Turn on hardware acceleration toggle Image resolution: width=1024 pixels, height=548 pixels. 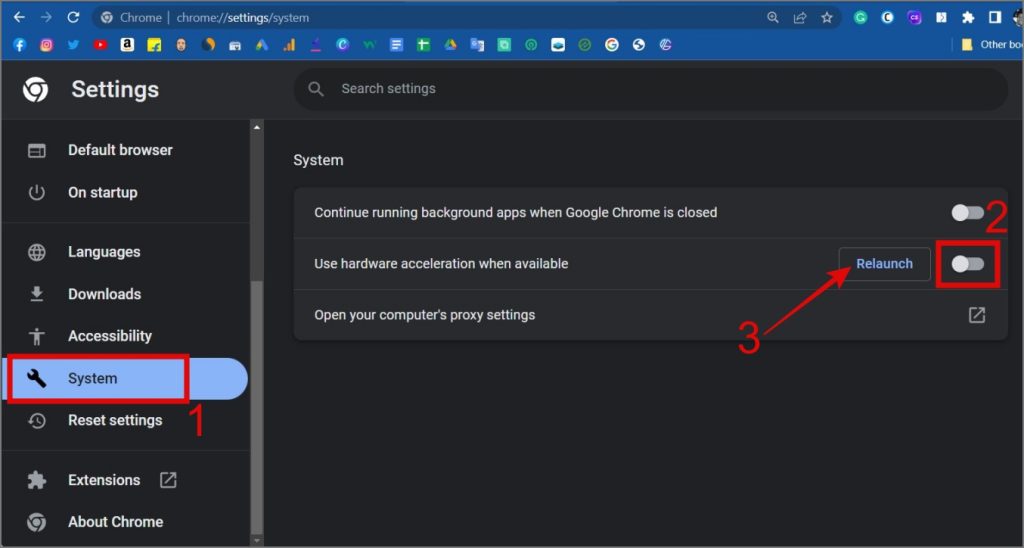click(967, 264)
